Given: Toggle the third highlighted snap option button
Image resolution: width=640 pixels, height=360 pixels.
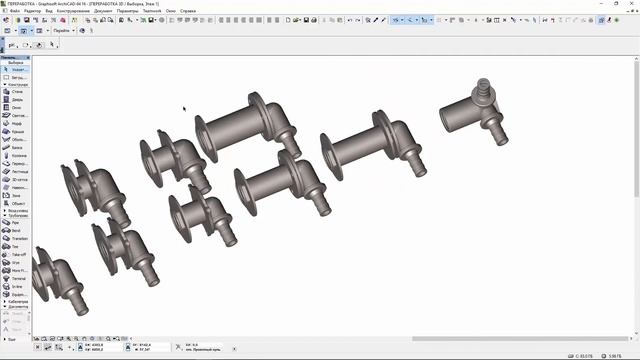Looking at the screenshot, I should 424,20.
